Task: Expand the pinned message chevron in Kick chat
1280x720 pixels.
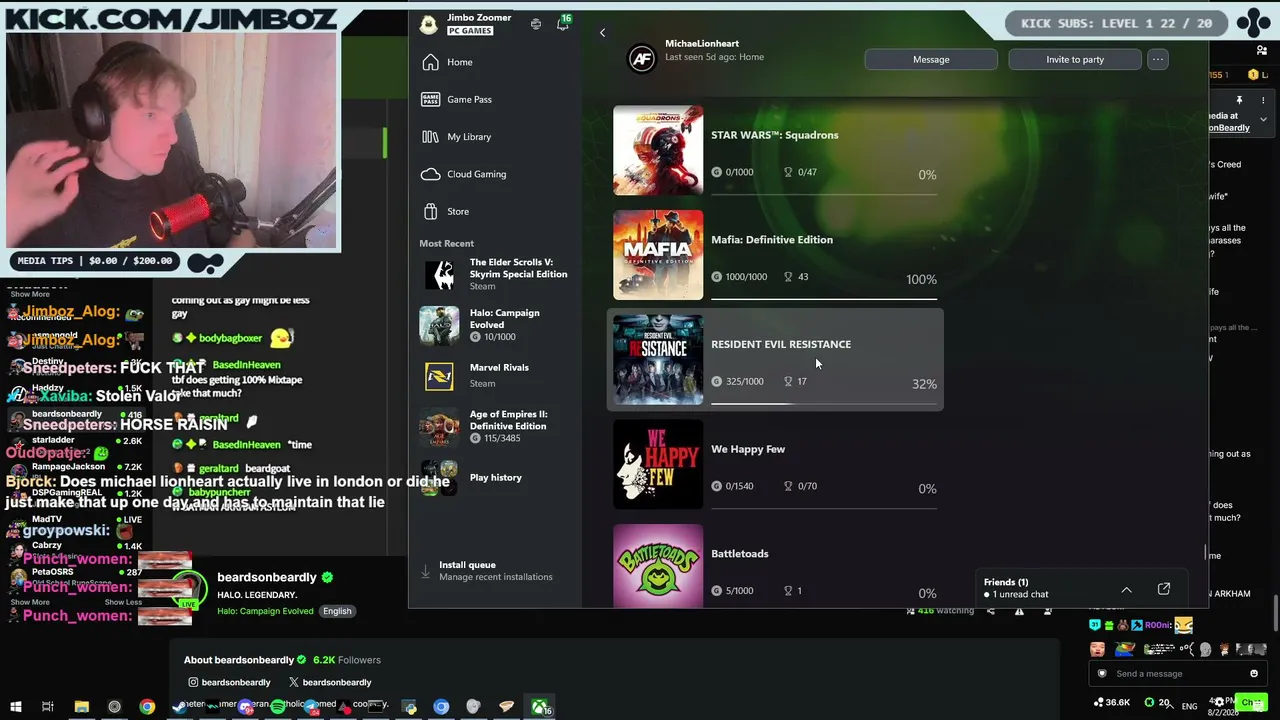Action: pos(1263,119)
